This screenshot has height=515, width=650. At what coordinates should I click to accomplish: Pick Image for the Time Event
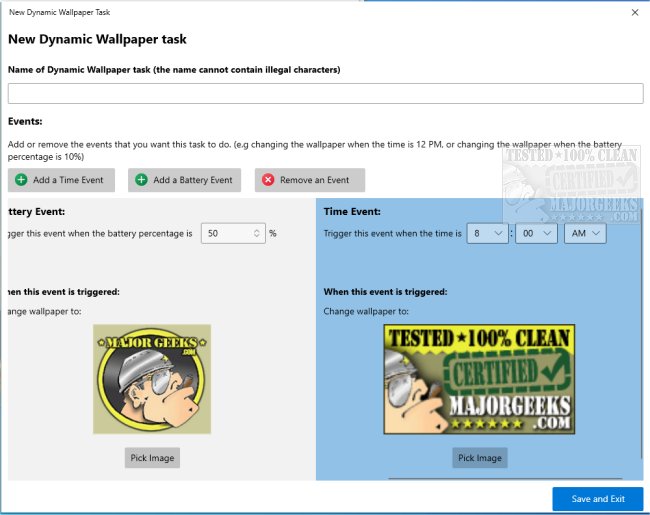coord(480,458)
